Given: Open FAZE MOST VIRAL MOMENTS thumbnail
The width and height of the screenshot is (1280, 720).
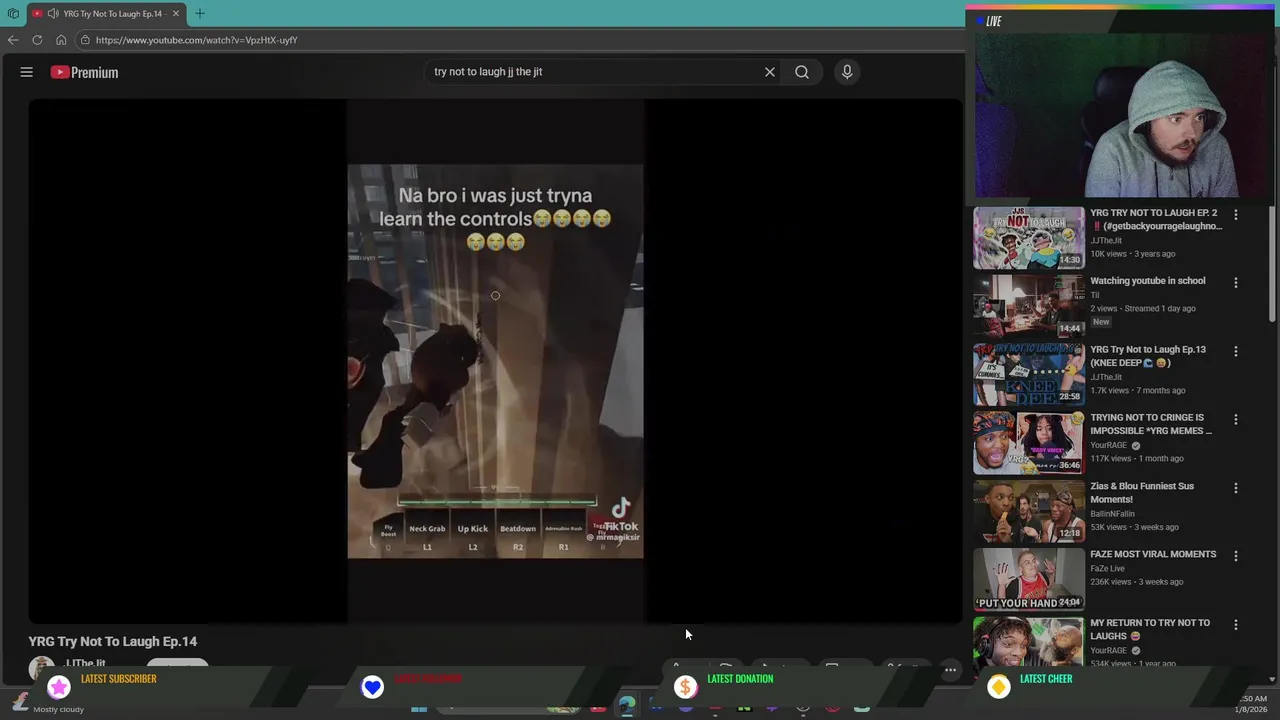Looking at the screenshot, I should tap(1029, 580).
